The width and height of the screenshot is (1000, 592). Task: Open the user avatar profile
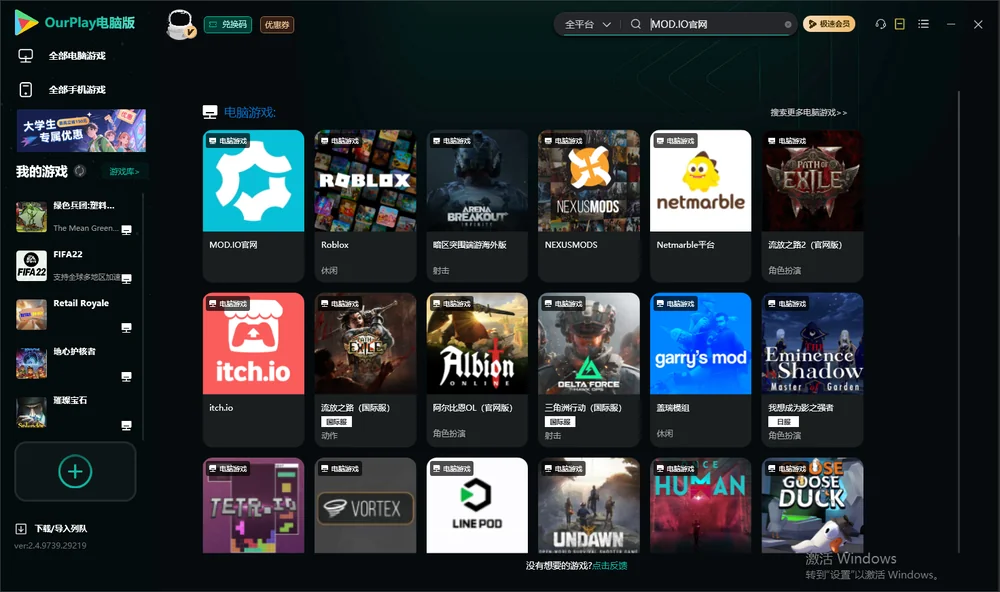pyautogui.click(x=180, y=24)
